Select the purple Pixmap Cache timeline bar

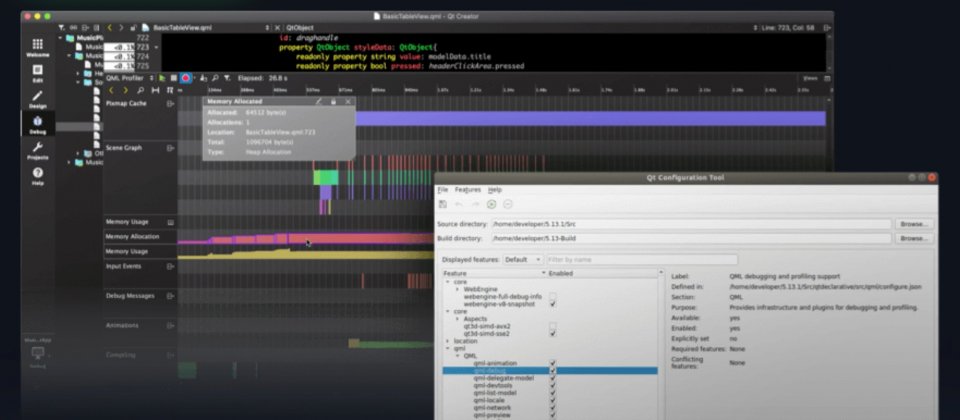(x=589, y=119)
